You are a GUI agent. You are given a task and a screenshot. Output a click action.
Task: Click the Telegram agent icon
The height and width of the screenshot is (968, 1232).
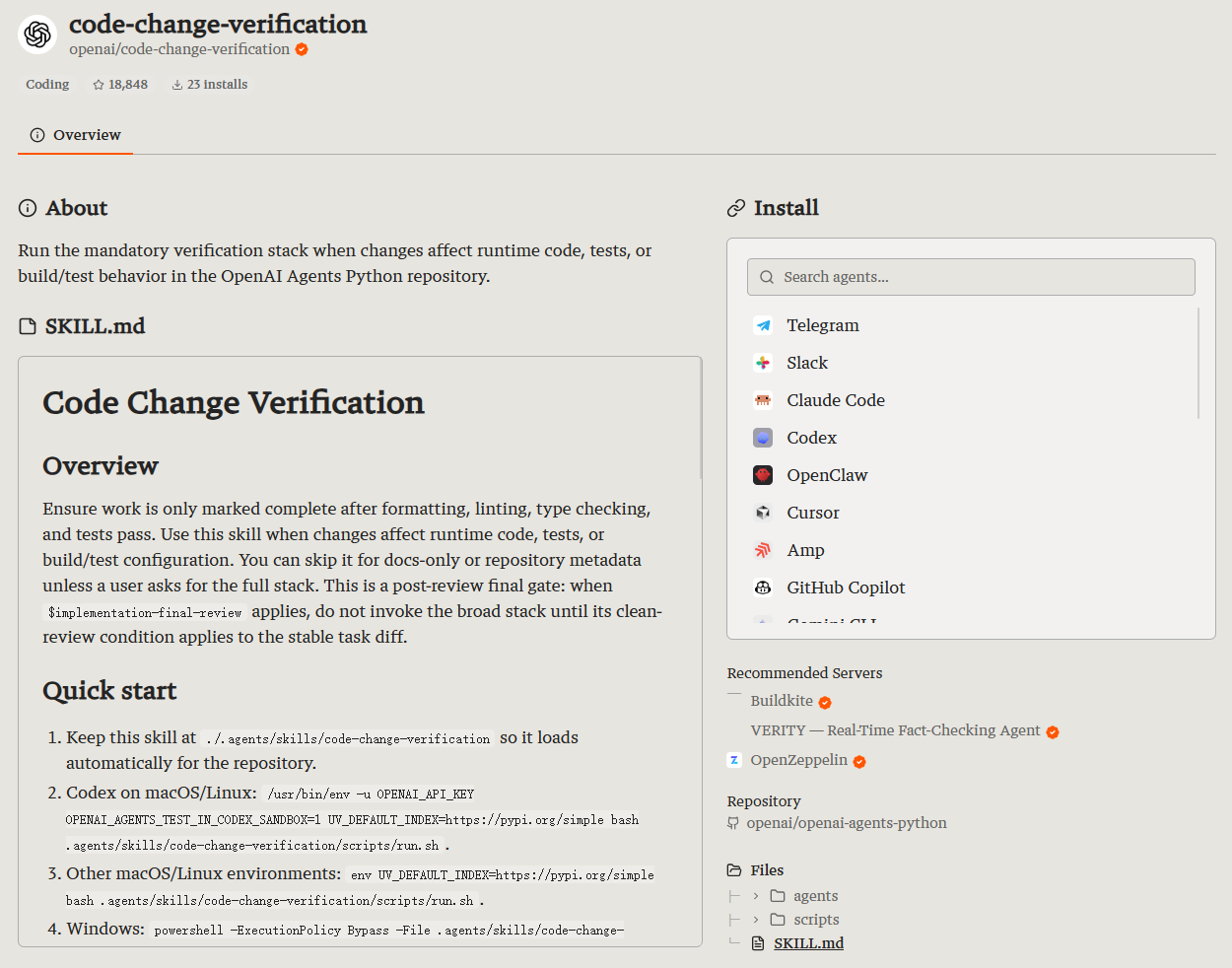click(x=763, y=325)
